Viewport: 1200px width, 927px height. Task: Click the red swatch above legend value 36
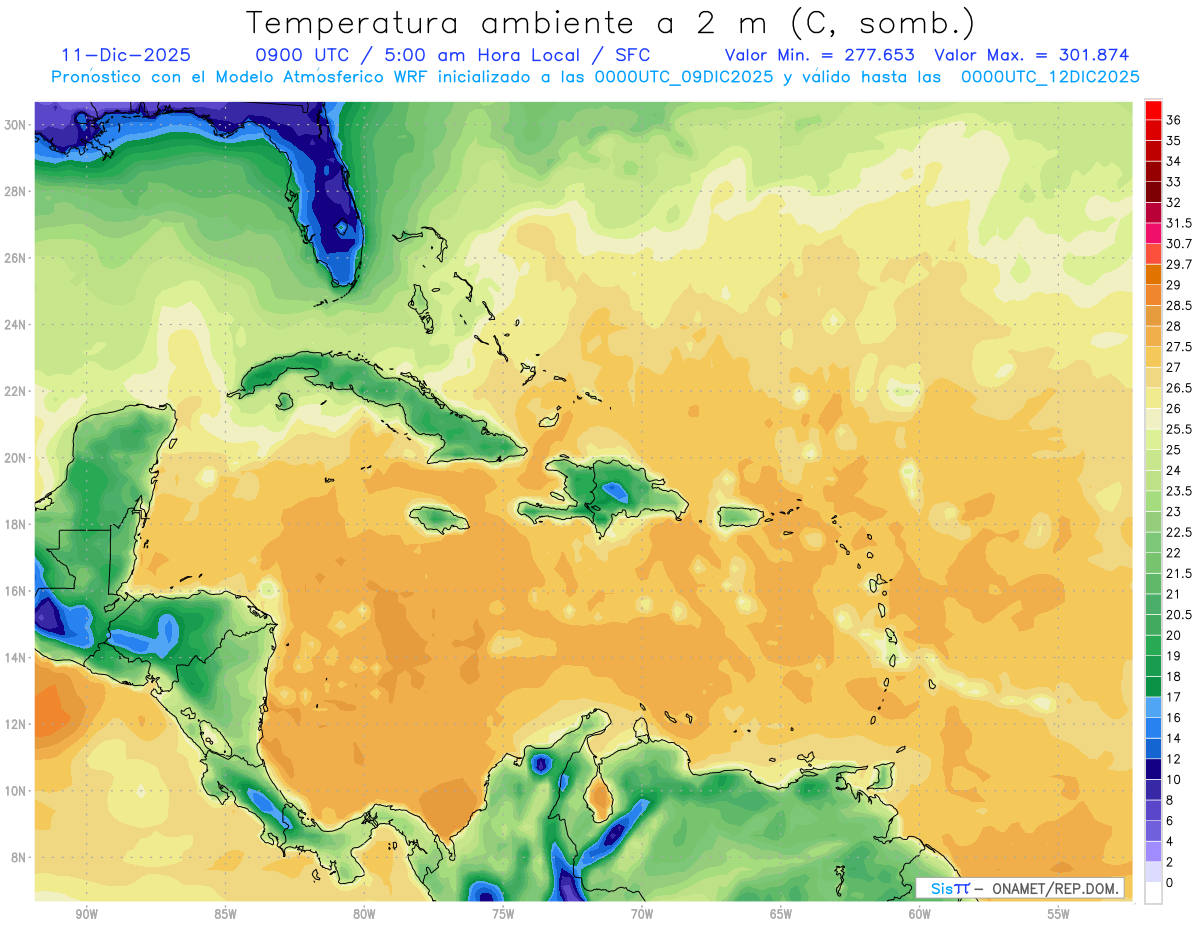pos(1153,109)
